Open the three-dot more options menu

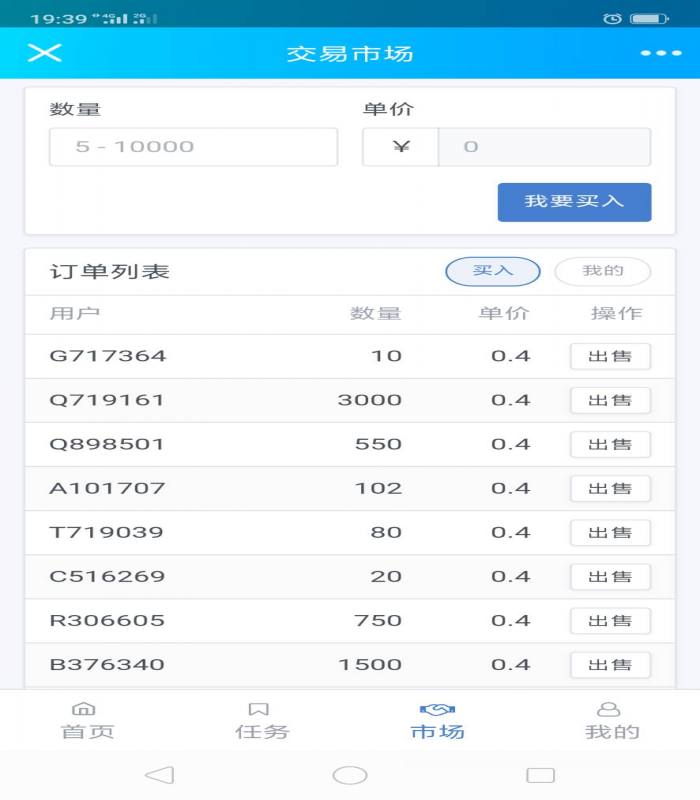[x=660, y=53]
